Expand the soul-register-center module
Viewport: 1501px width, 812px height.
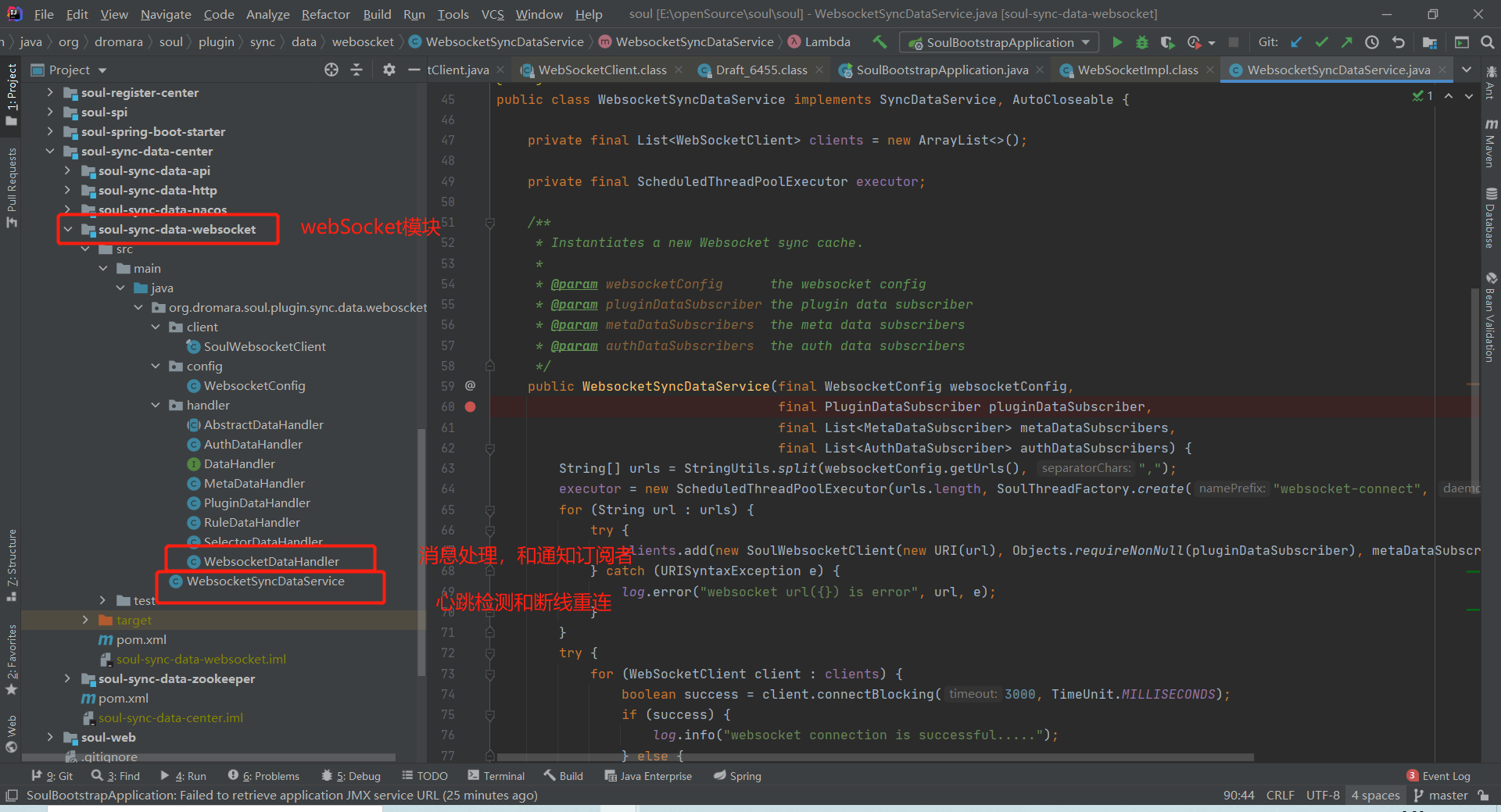point(50,93)
